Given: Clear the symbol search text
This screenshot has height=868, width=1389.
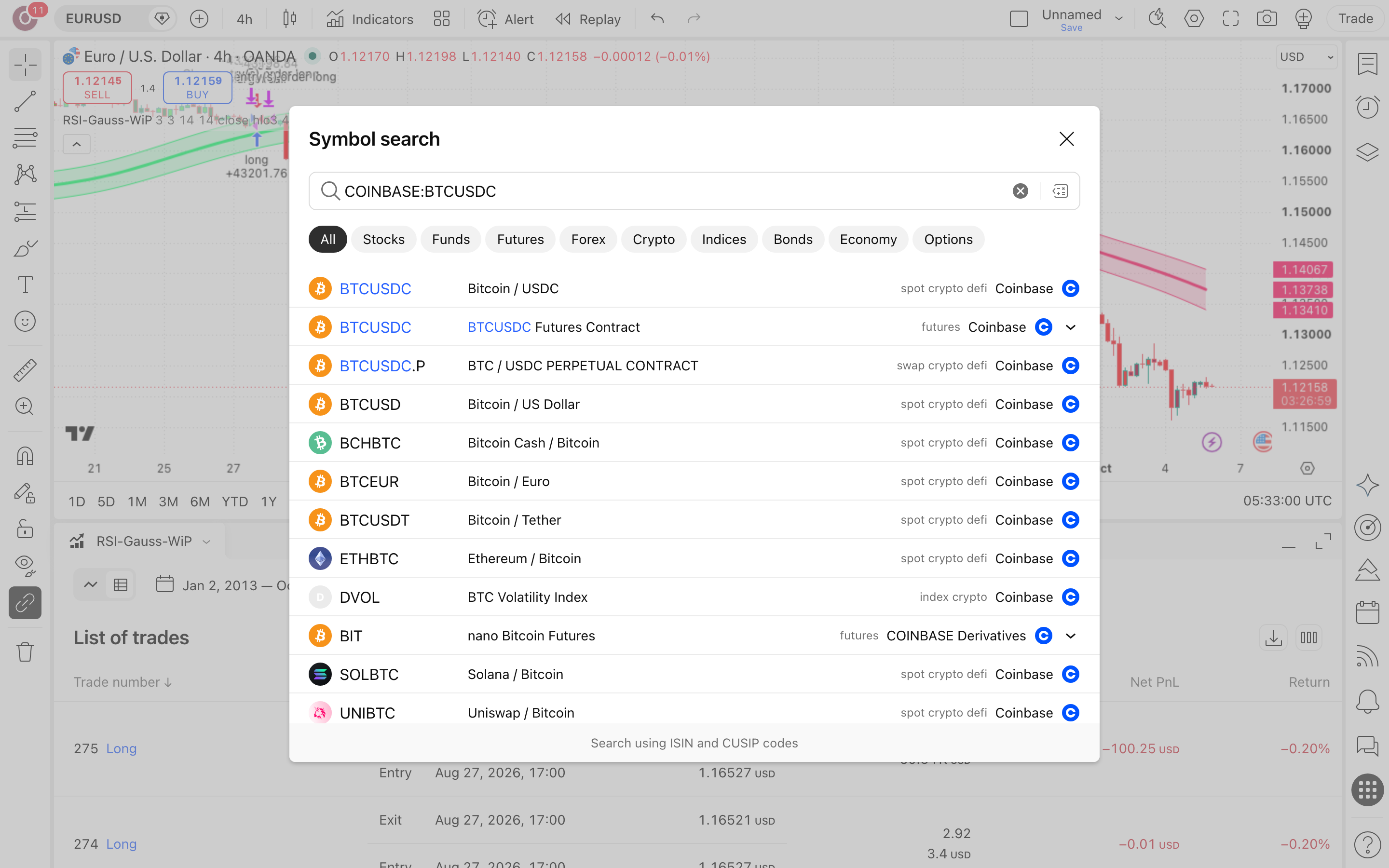Looking at the screenshot, I should click(1020, 191).
